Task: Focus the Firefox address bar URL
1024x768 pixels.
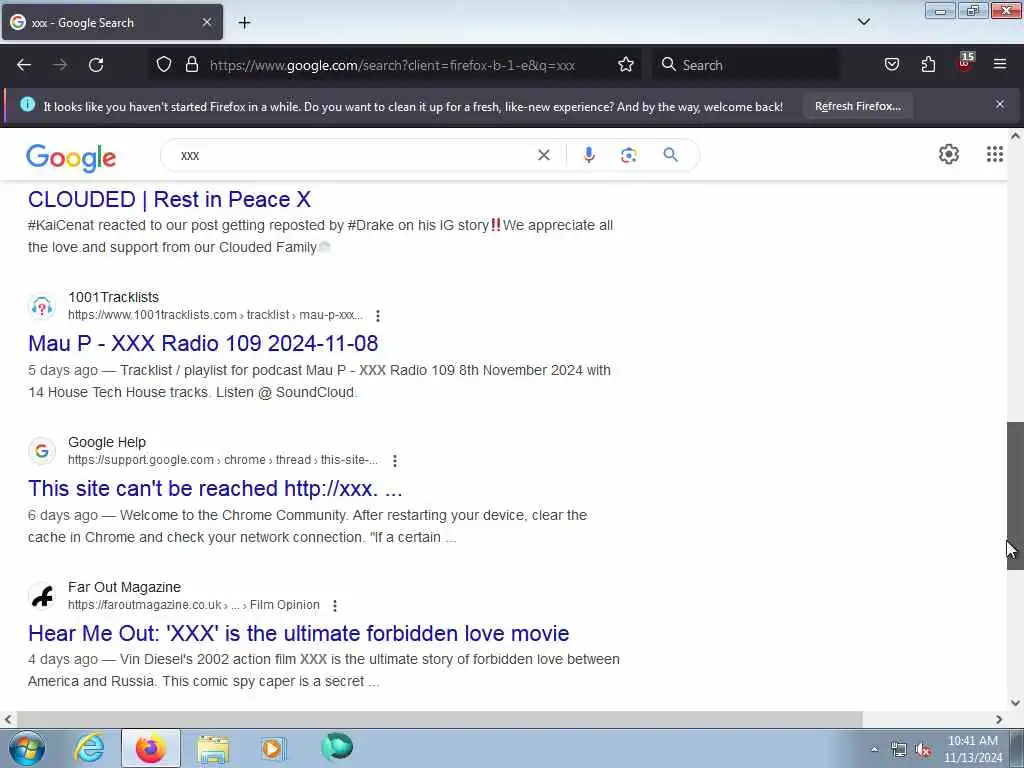Action: (392, 65)
